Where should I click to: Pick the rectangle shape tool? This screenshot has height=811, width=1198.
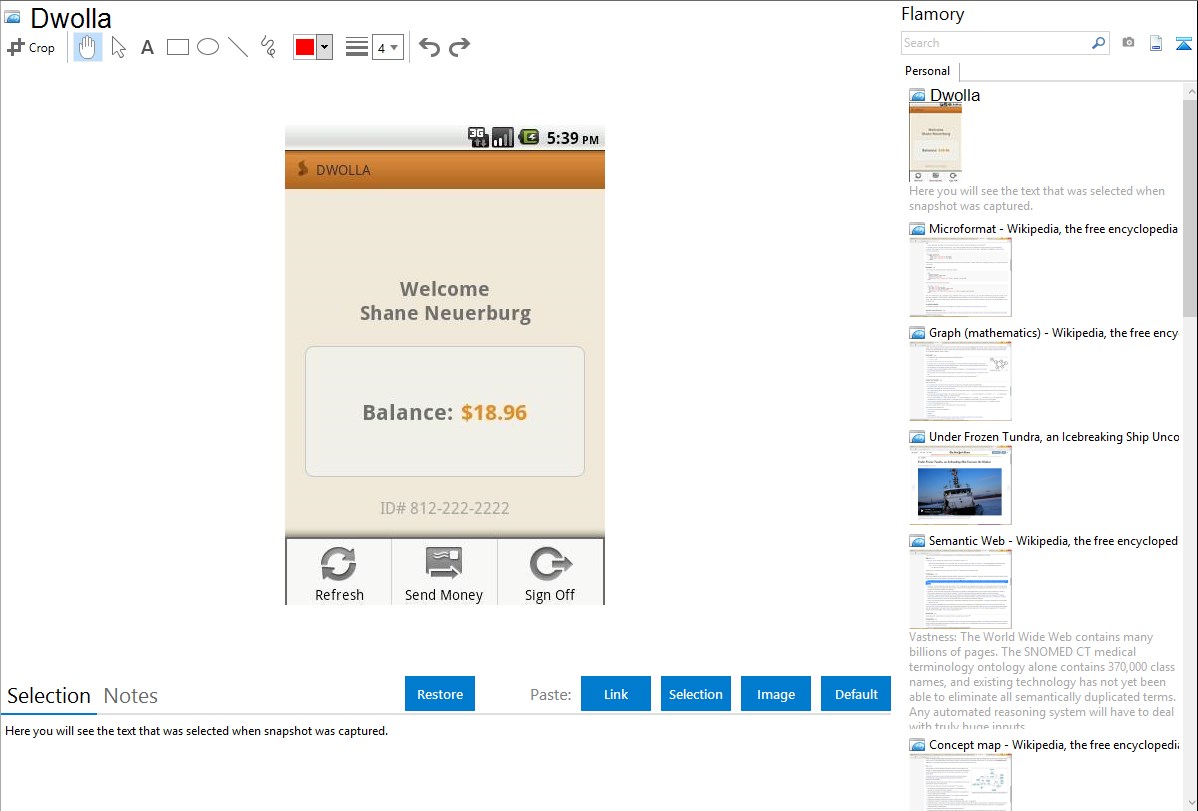(x=177, y=47)
